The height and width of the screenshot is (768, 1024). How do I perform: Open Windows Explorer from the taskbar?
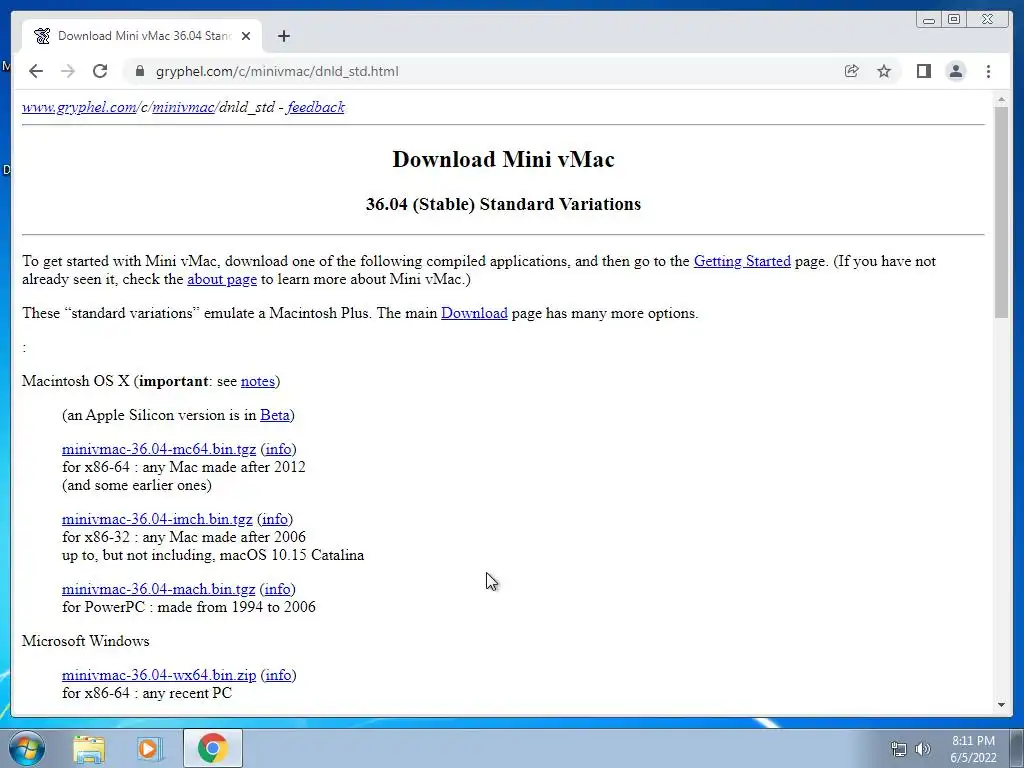(x=89, y=748)
